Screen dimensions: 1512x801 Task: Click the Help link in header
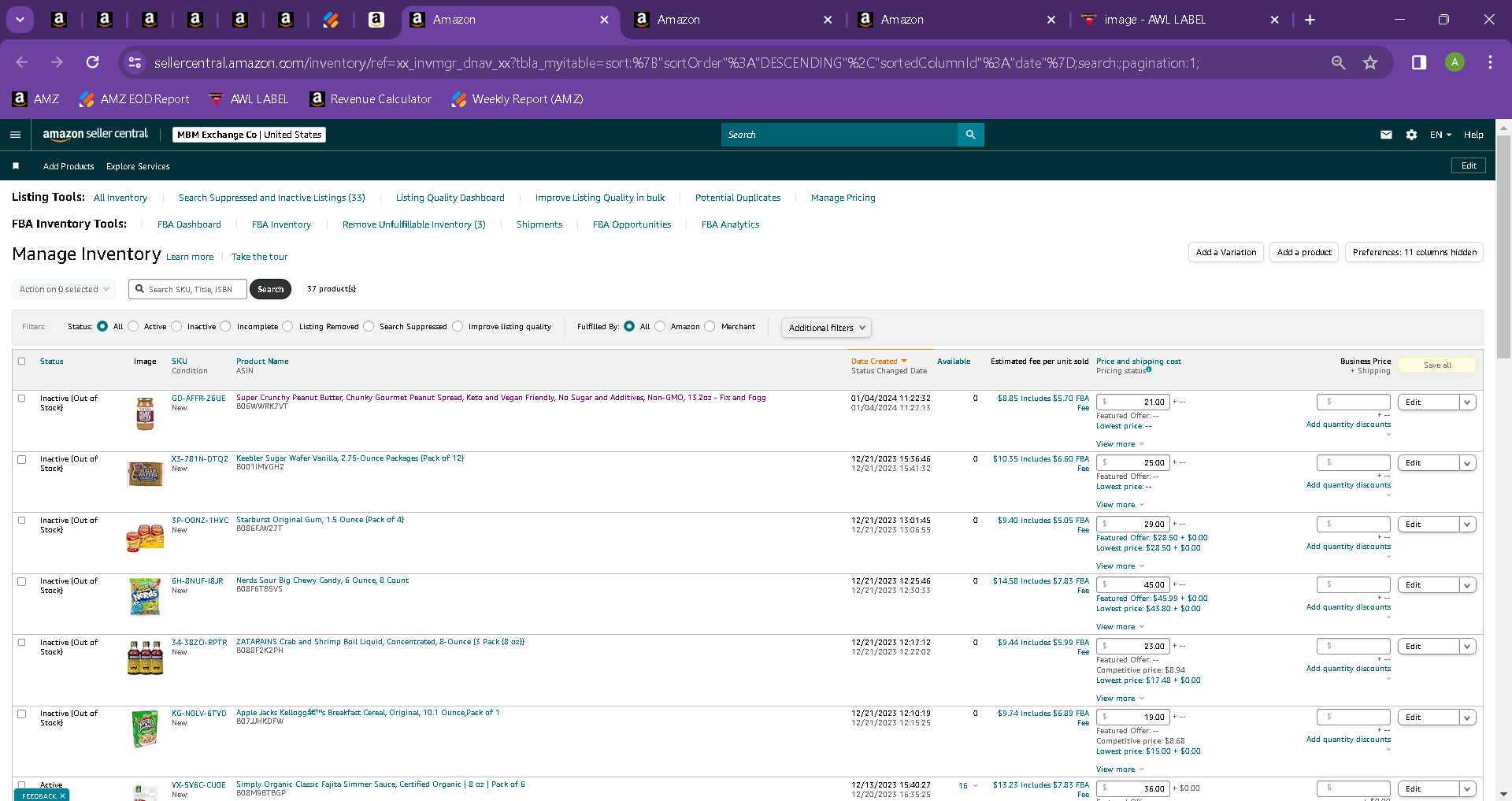(1473, 135)
